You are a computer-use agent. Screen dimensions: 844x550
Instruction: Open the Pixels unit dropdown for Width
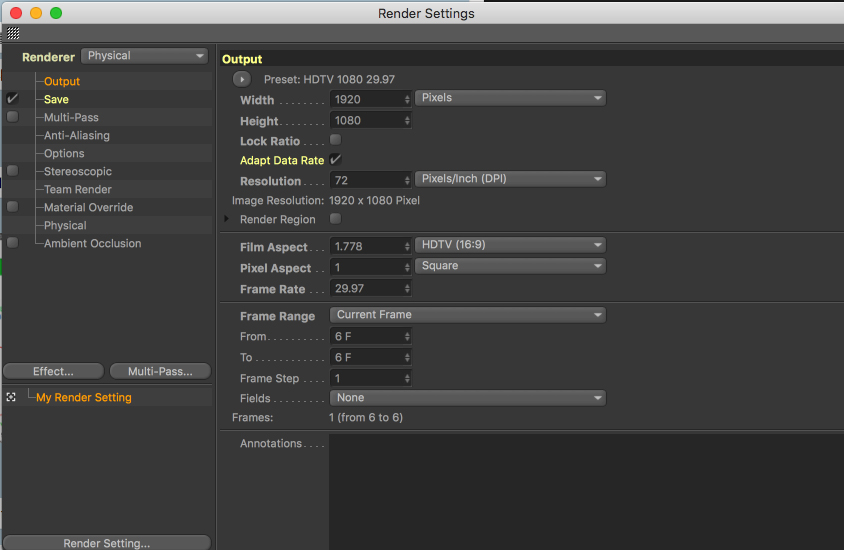[510, 98]
